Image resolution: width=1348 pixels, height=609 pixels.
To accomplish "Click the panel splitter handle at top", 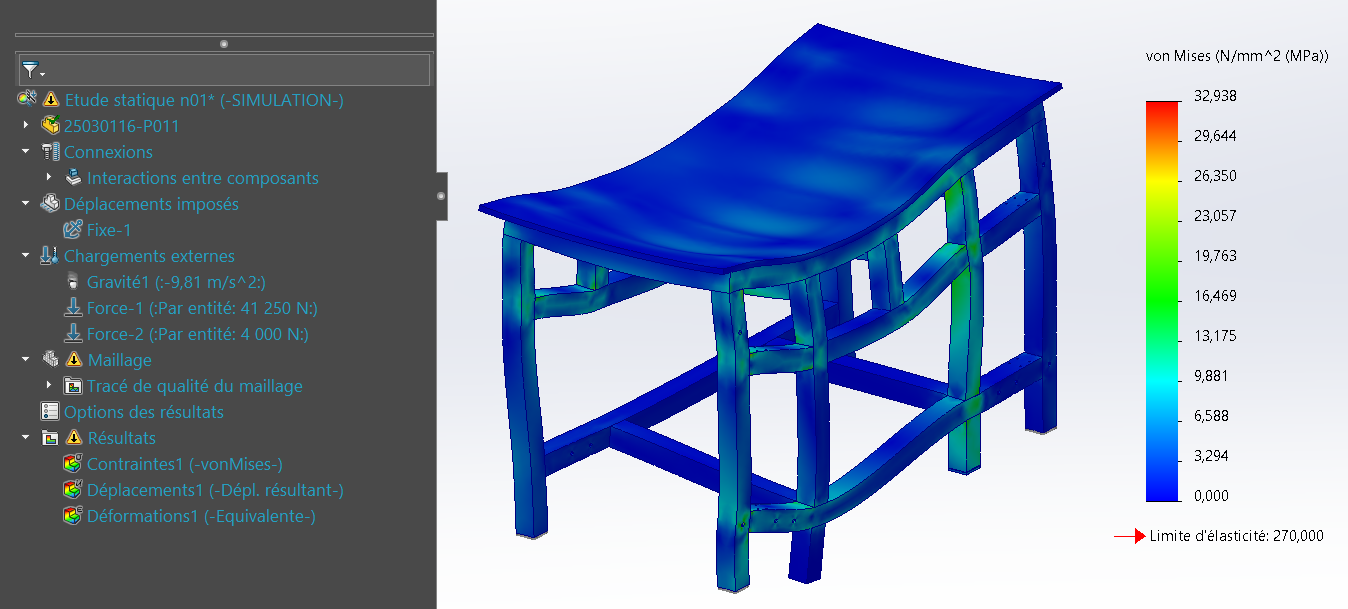I will (224, 44).
